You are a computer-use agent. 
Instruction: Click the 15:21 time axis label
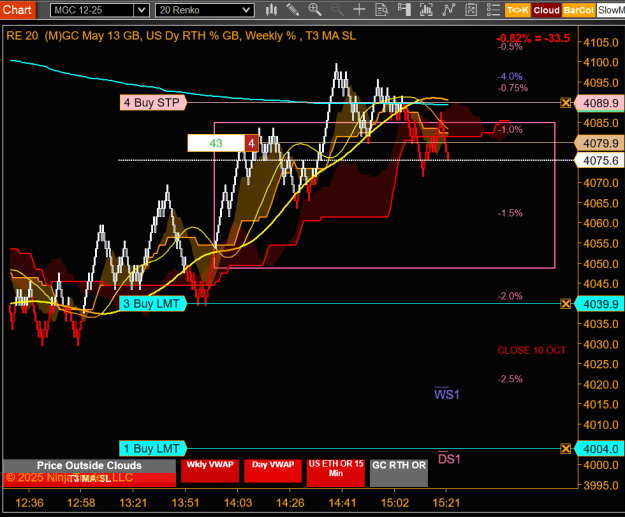tap(446, 503)
